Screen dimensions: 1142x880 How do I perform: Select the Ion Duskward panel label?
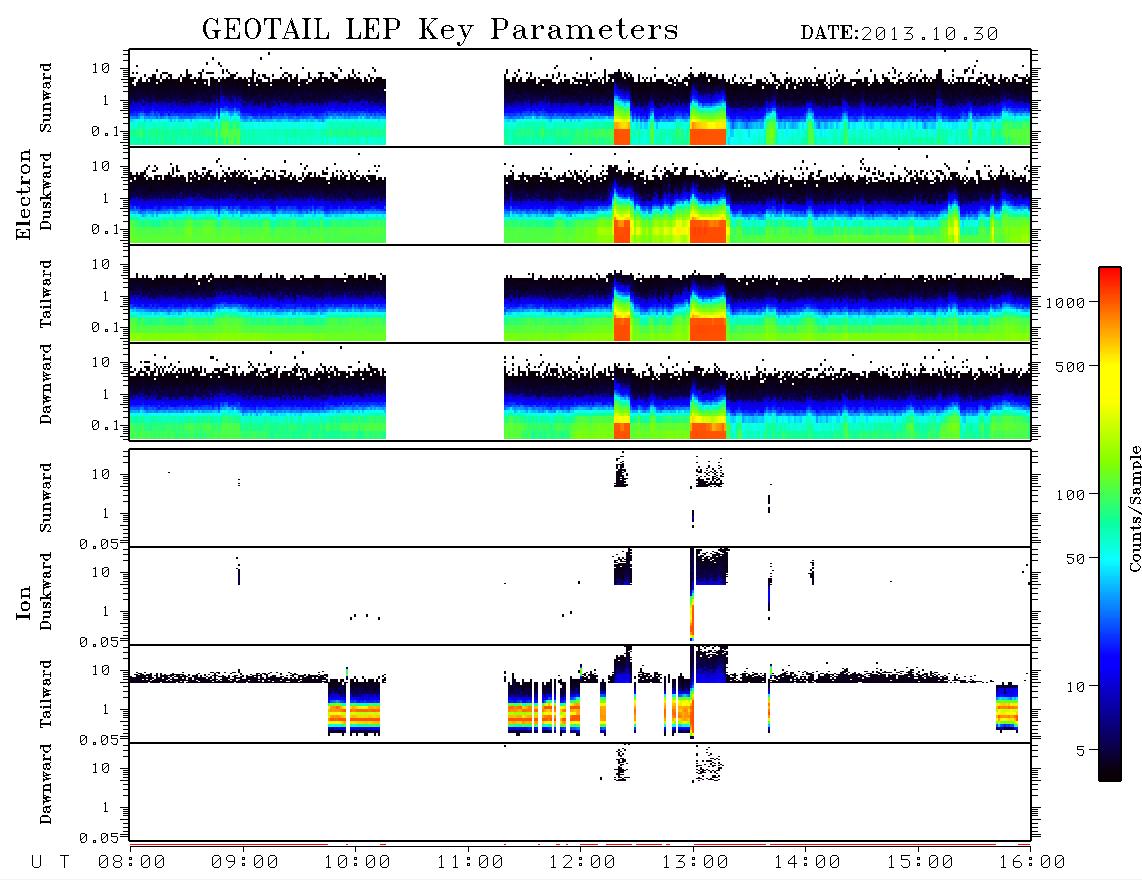tap(46, 591)
